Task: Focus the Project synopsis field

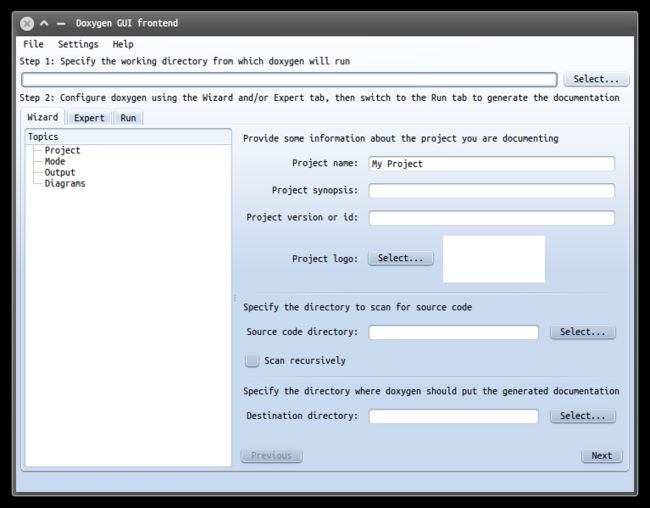Action: coord(492,191)
